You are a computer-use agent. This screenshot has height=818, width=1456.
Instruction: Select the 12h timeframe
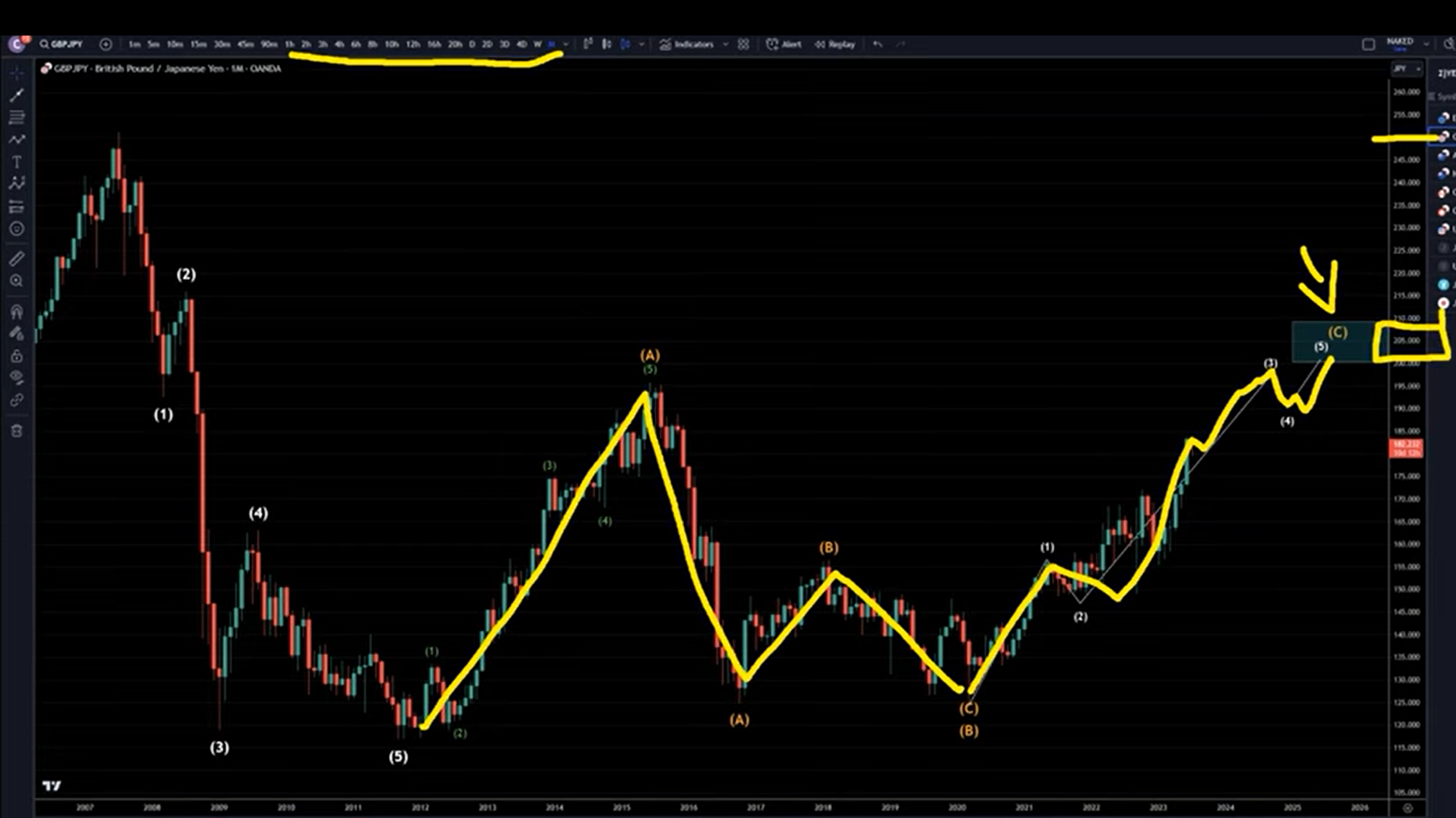pos(413,44)
